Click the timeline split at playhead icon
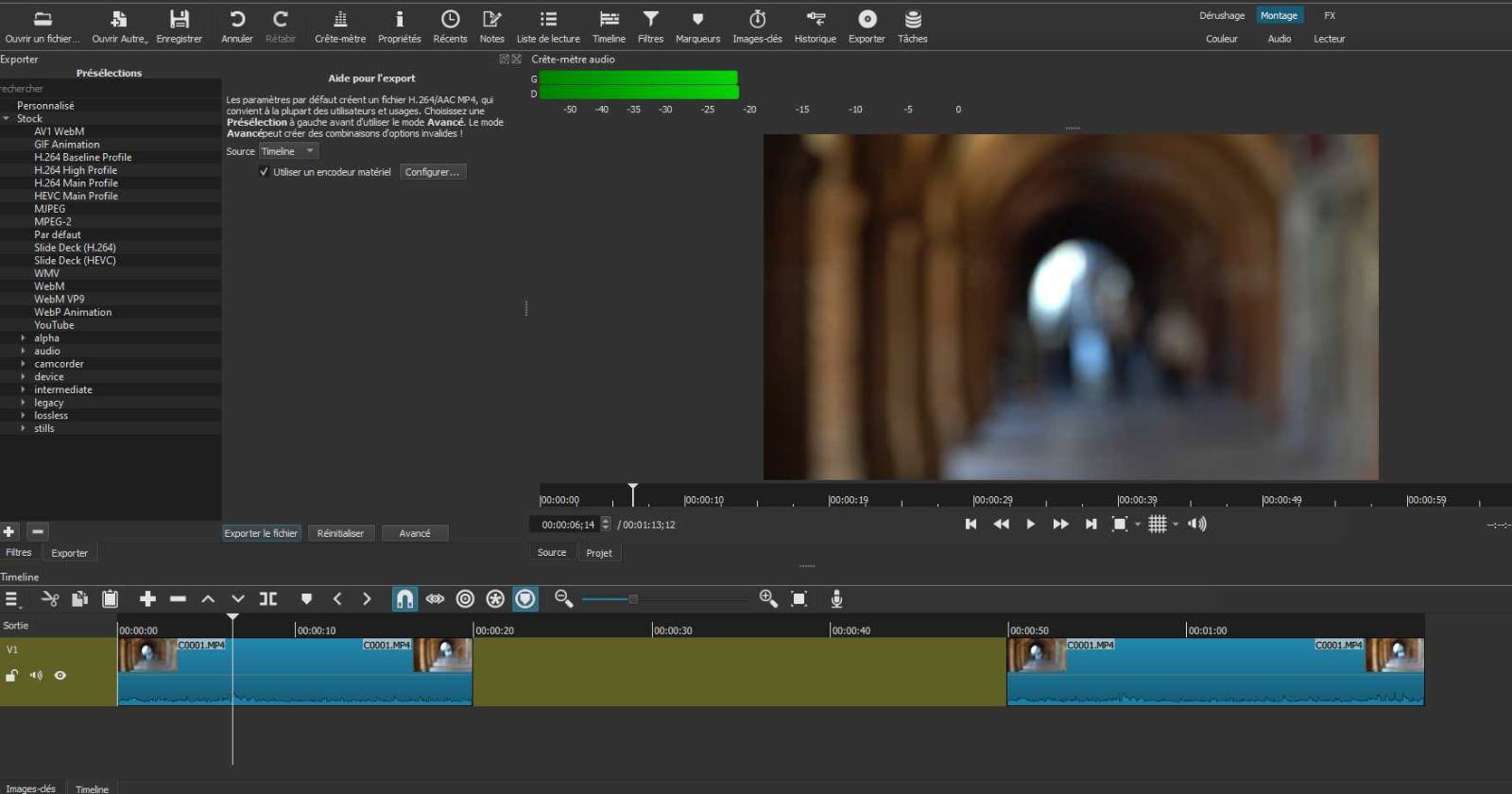Viewport: 1512px width, 794px height. point(268,599)
